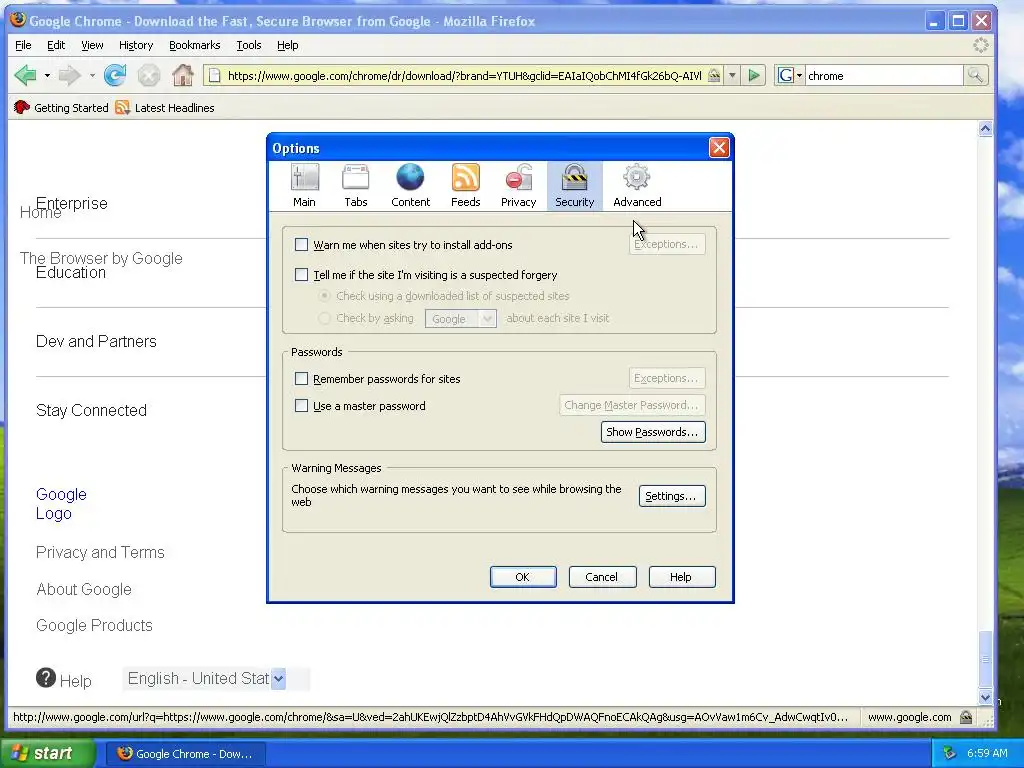Enable suspected forgery site warning
The image size is (1024, 768).
coord(301,275)
